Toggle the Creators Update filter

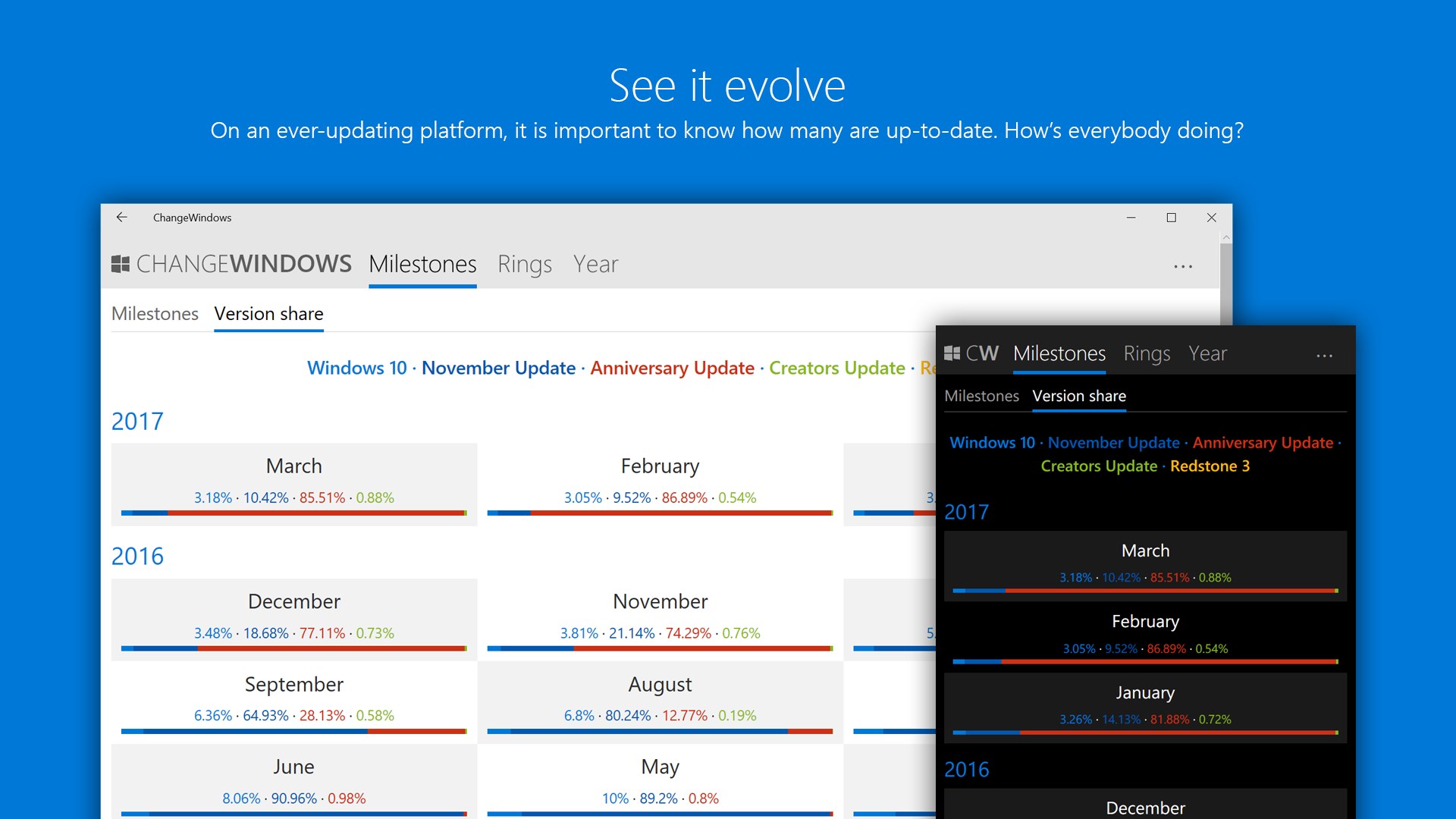click(x=836, y=368)
